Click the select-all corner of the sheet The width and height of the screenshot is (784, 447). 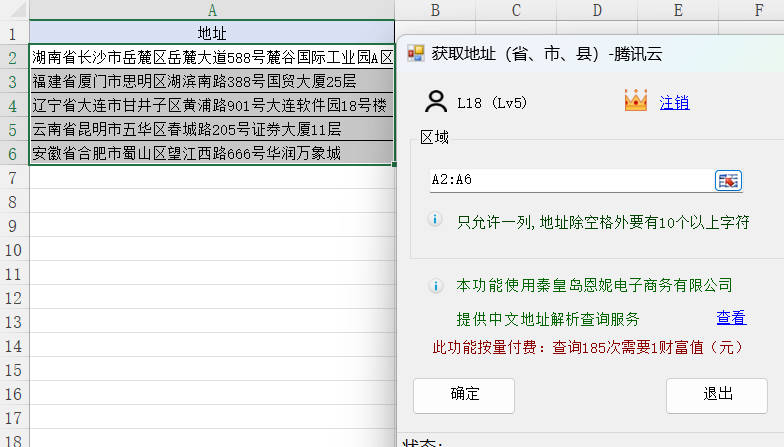[x=14, y=10]
